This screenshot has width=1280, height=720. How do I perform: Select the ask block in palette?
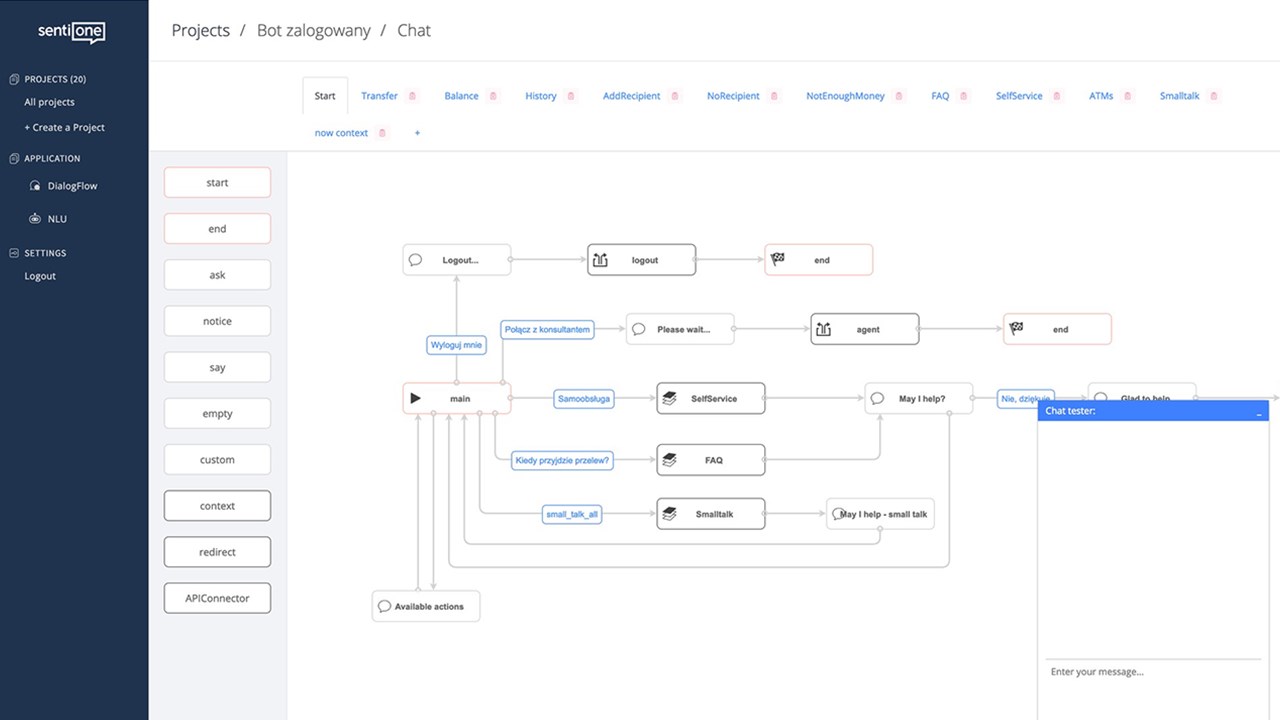point(217,275)
